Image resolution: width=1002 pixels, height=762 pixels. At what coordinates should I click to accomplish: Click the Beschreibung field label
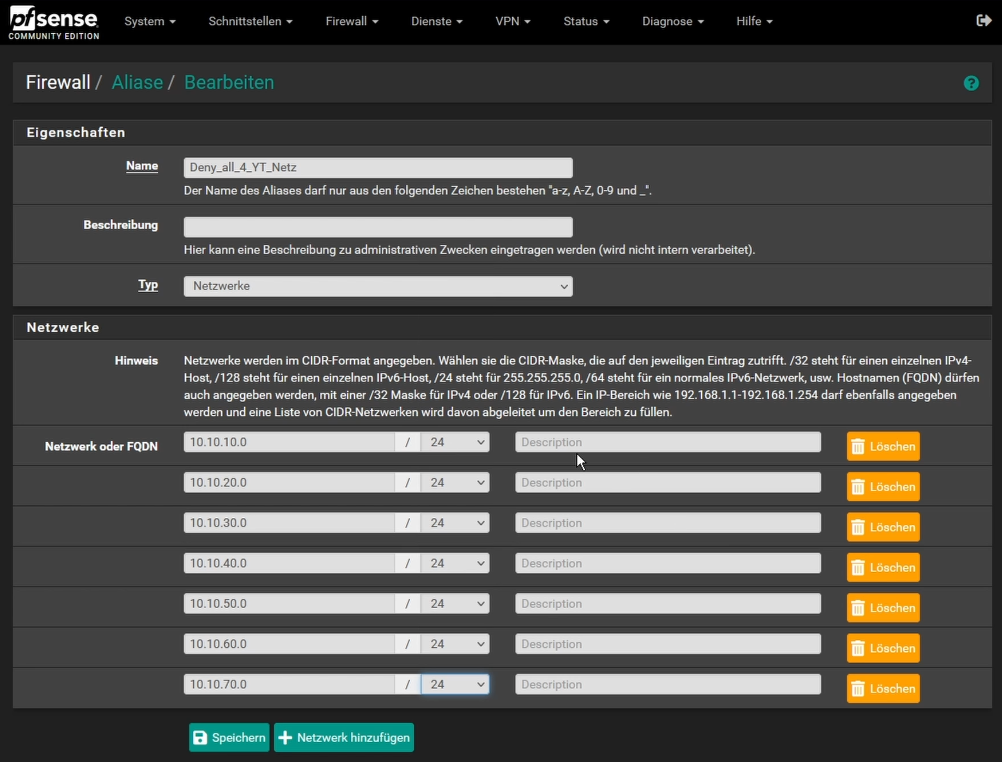pos(121,225)
